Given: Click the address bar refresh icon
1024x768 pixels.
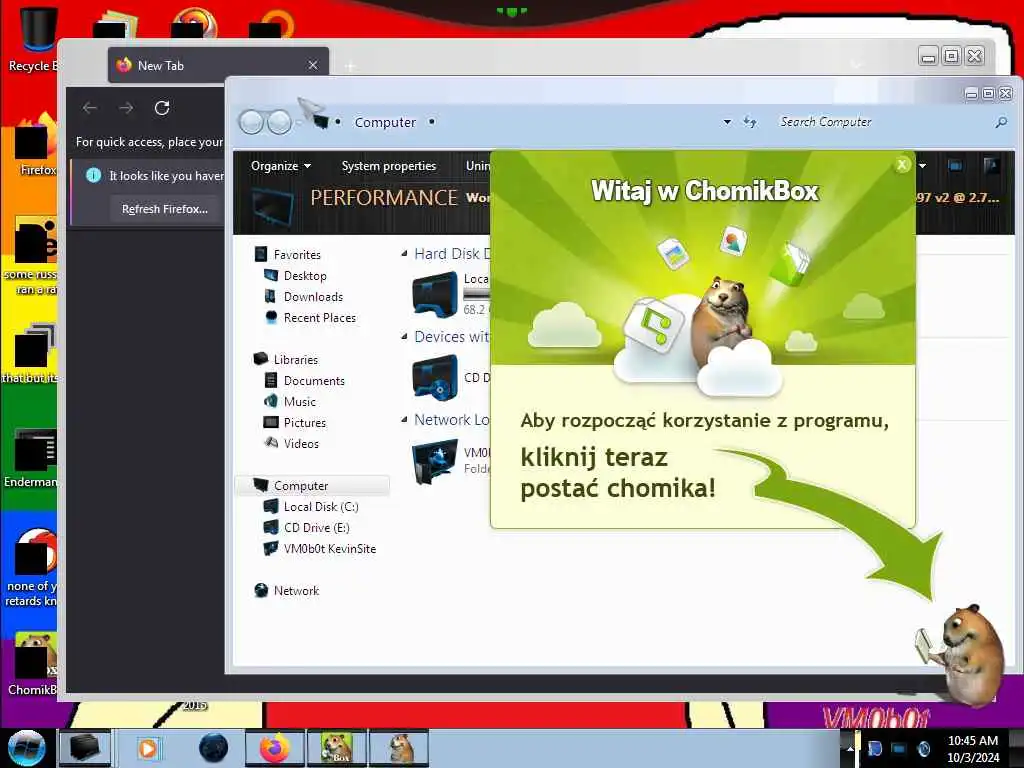Looking at the screenshot, I should click(x=750, y=122).
